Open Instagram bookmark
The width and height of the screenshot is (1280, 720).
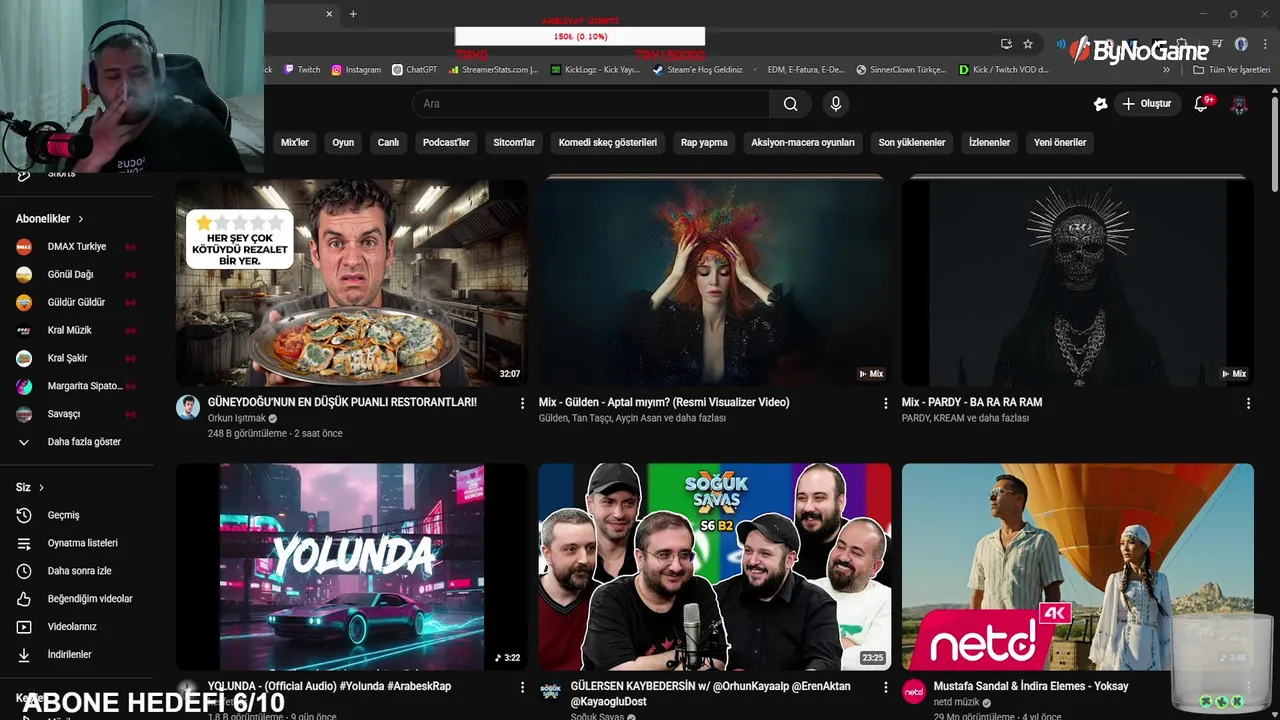tap(356, 70)
